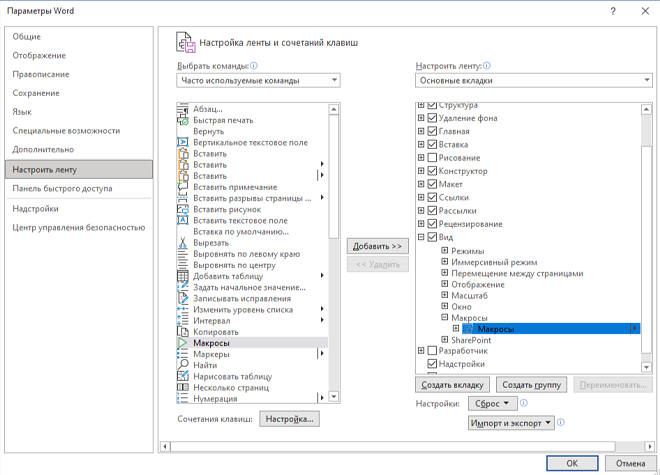This screenshot has width=660, height=475.
Task: Click the Создать вкладку button
Action: point(452,385)
